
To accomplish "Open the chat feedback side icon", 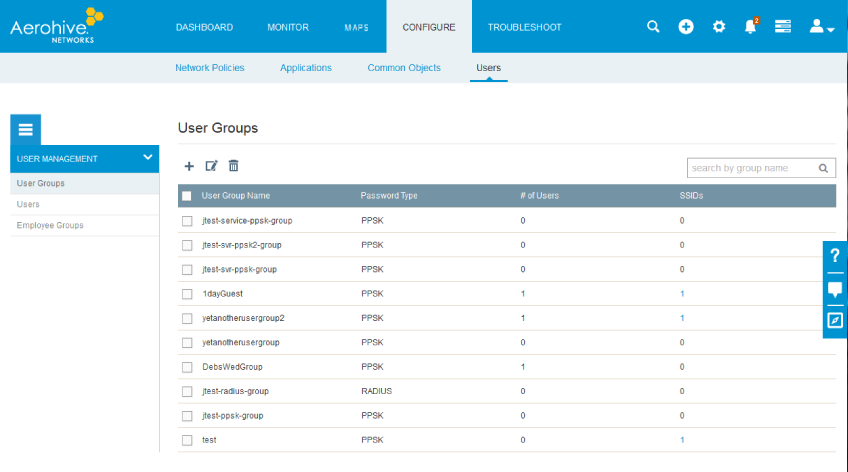I will [x=835, y=290].
